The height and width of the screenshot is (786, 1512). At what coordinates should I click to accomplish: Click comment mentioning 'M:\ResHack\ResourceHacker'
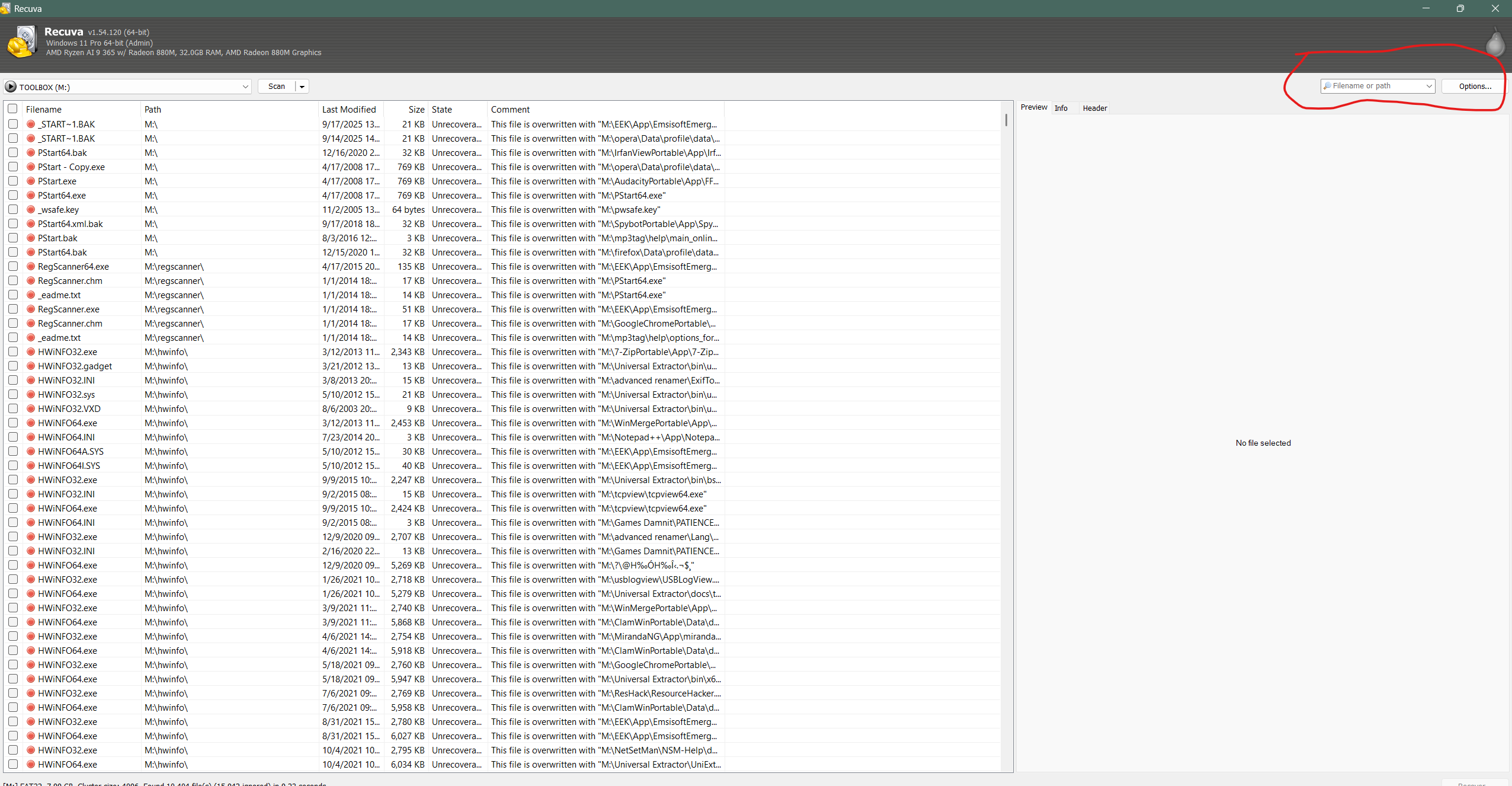coord(606,694)
